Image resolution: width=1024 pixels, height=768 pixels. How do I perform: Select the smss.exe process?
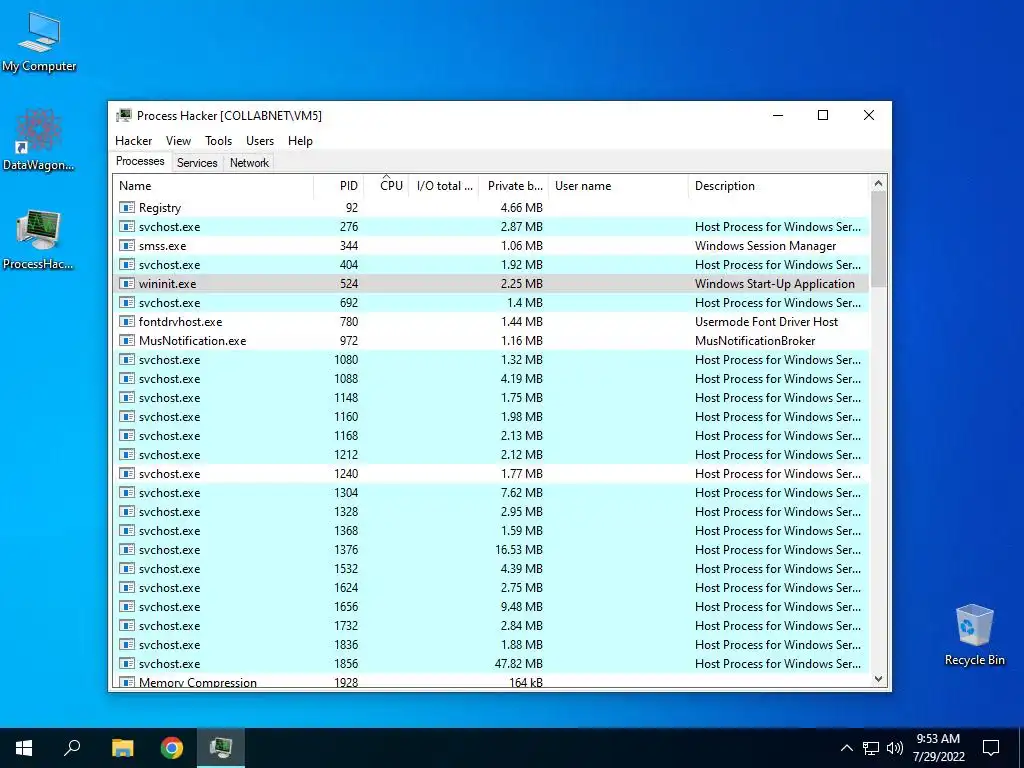[491, 246]
